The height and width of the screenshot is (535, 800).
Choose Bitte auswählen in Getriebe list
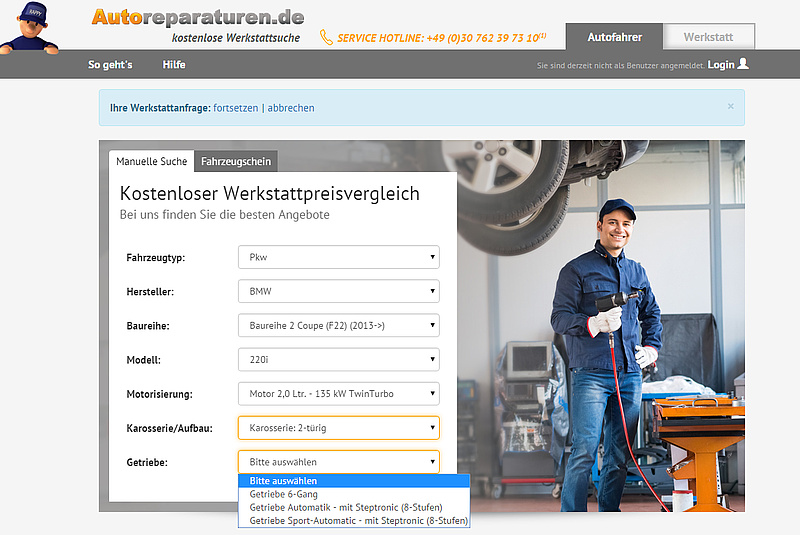click(354, 481)
